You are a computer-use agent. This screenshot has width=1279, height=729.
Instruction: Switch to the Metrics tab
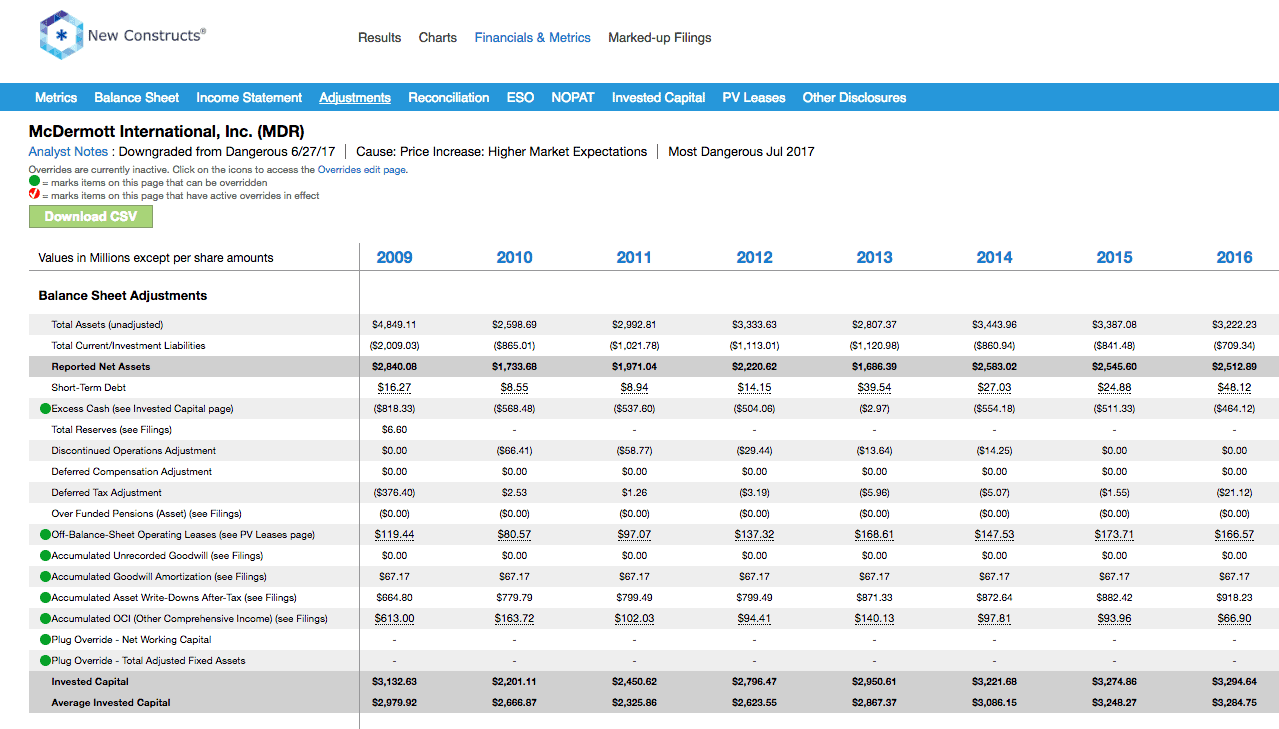(56, 97)
